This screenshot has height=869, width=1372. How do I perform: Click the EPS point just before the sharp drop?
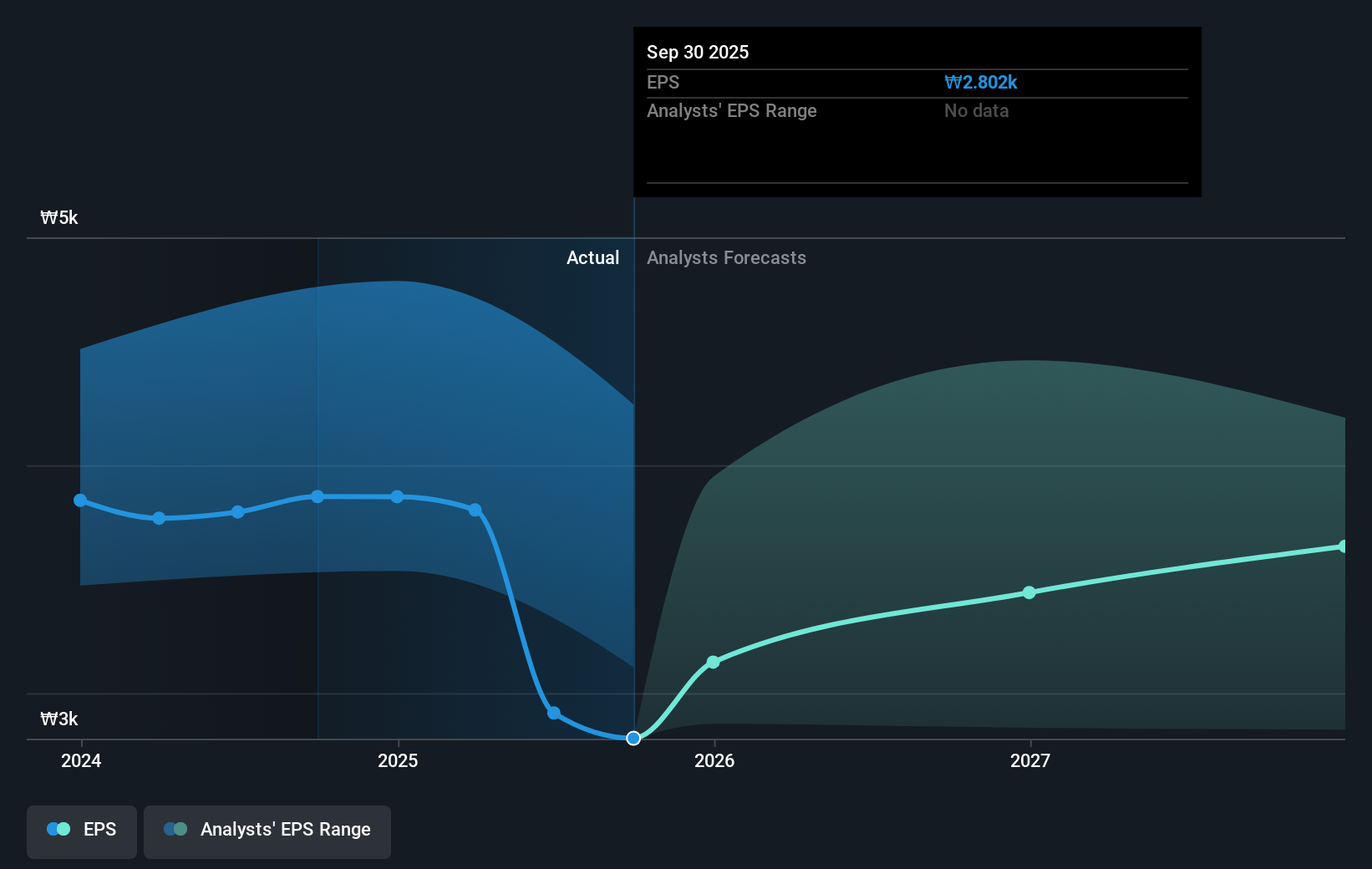(475, 510)
